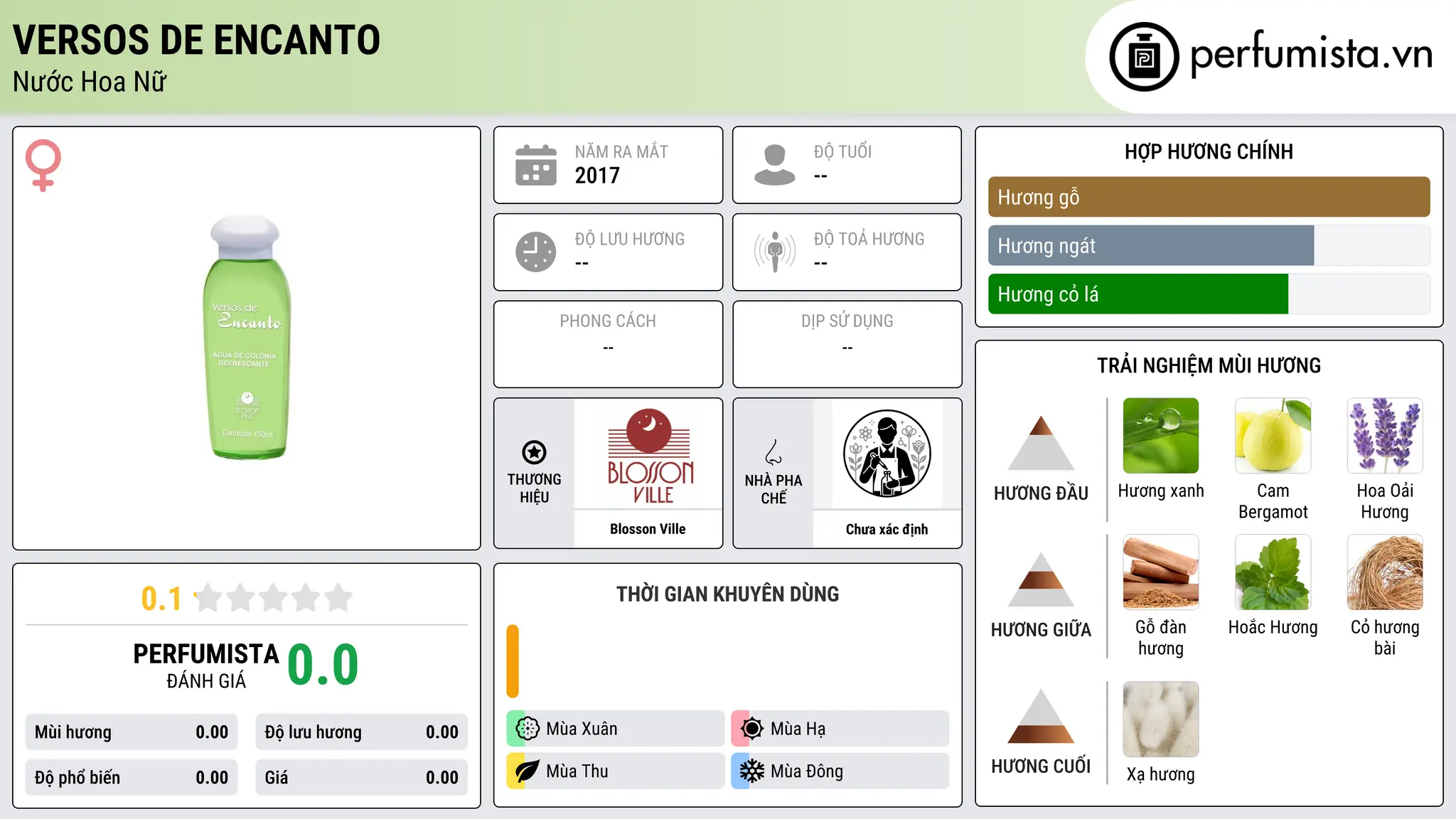This screenshot has height=819, width=1456.
Task: Select the Hoắc Hương patchouli image
Action: (1273, 572)
